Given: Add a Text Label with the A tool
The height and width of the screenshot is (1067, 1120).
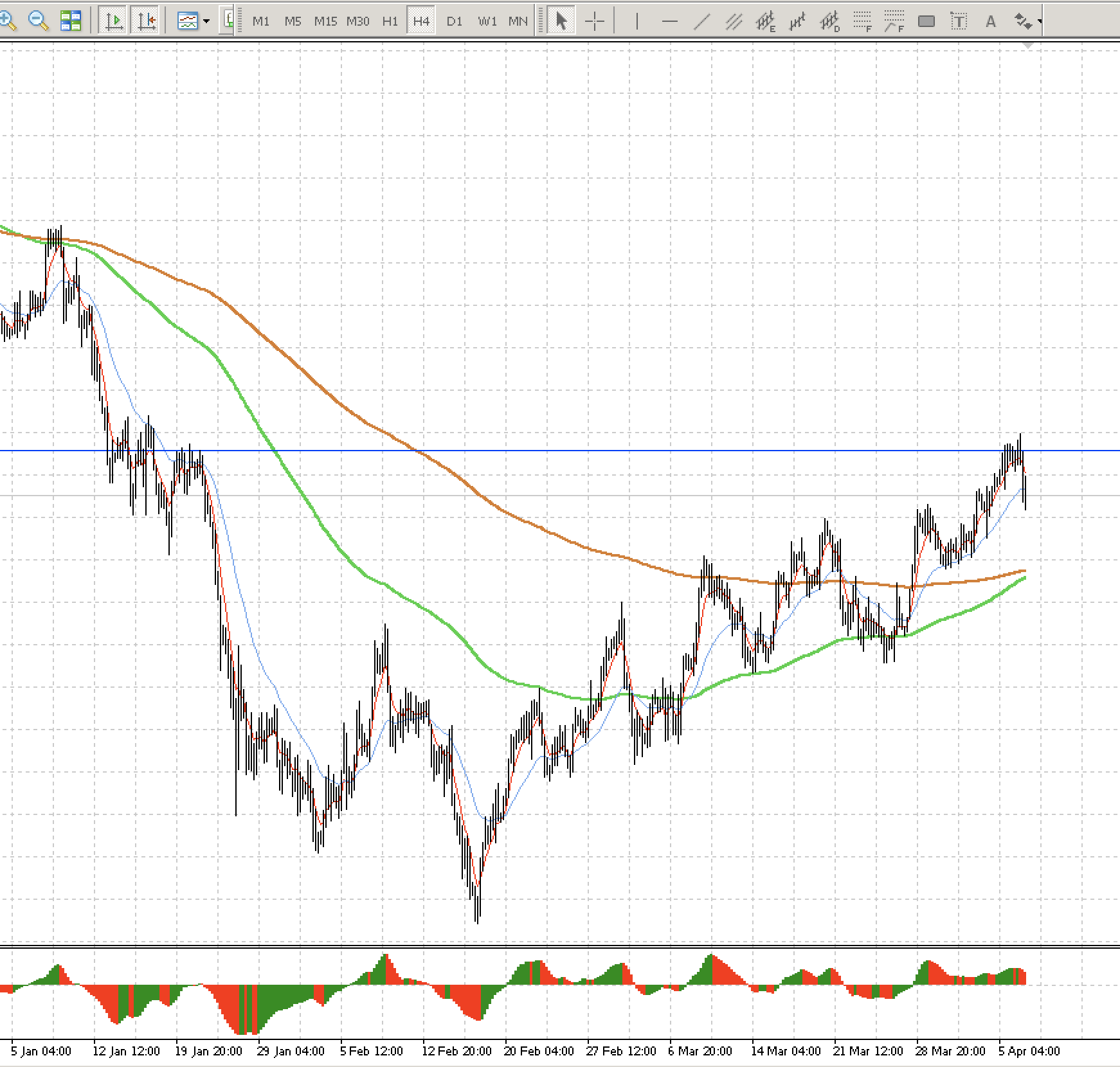Looking at the screenshot, I should (991, 21).
